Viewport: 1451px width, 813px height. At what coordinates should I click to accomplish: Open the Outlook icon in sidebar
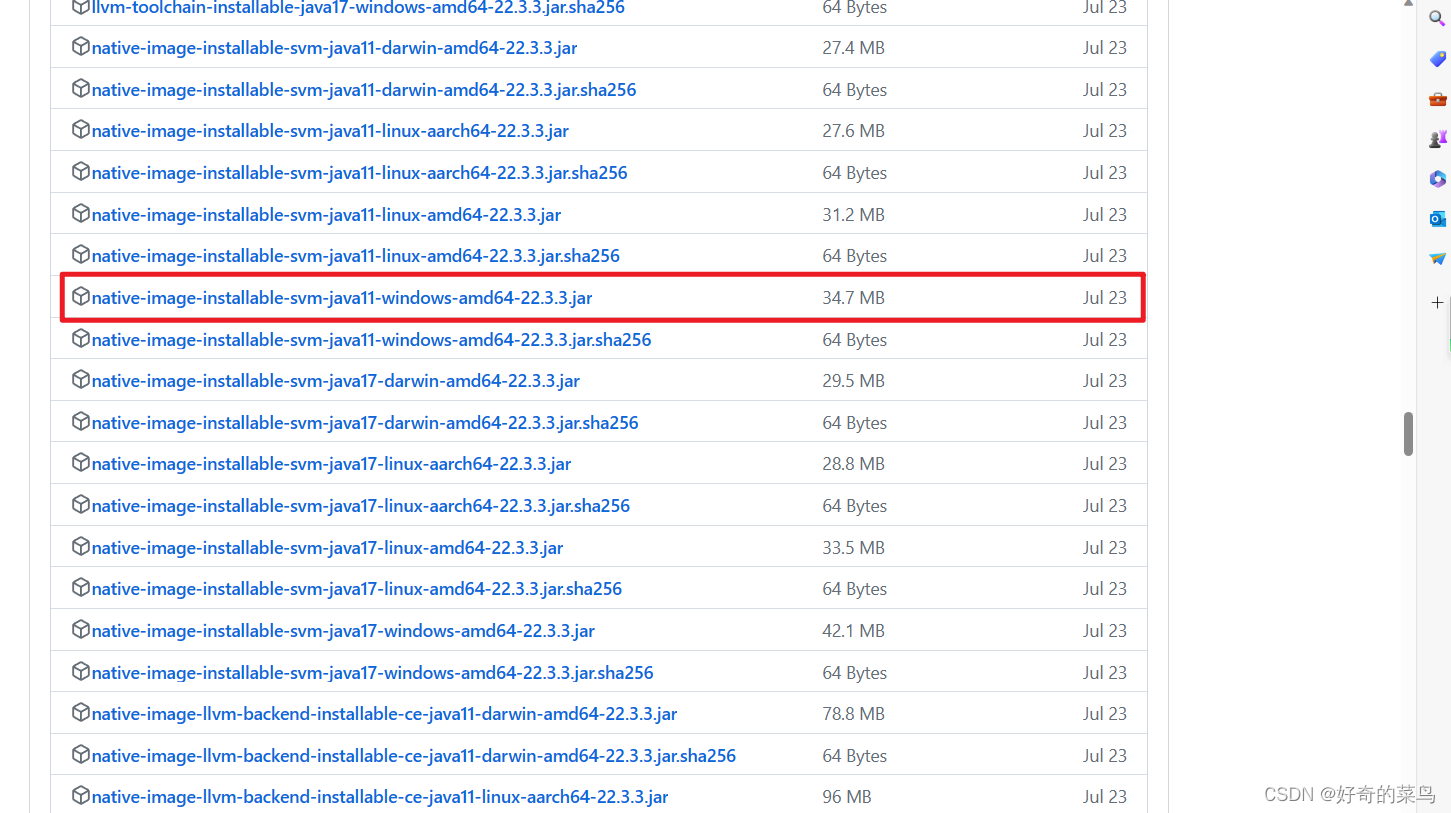click(1437, 219)
